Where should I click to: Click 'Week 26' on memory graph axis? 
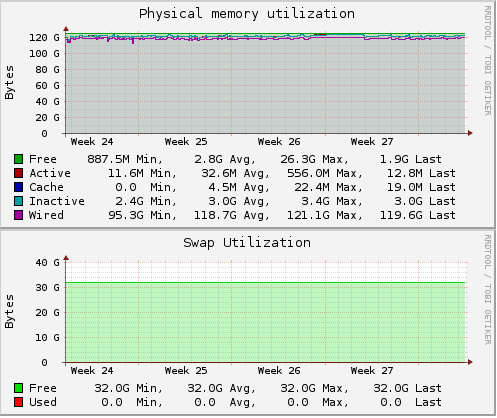click(x=279, y=142)
